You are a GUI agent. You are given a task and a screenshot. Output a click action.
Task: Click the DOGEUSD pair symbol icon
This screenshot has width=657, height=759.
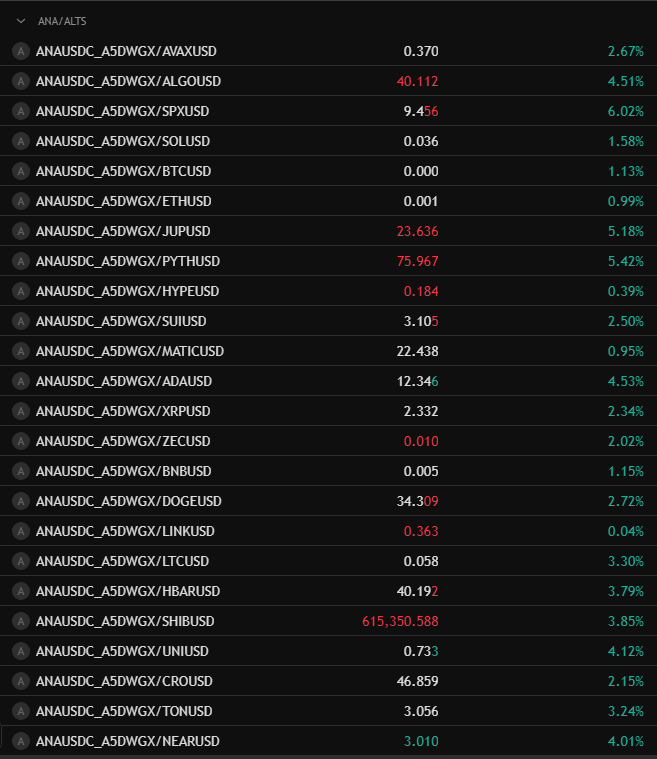click(20, 501)
